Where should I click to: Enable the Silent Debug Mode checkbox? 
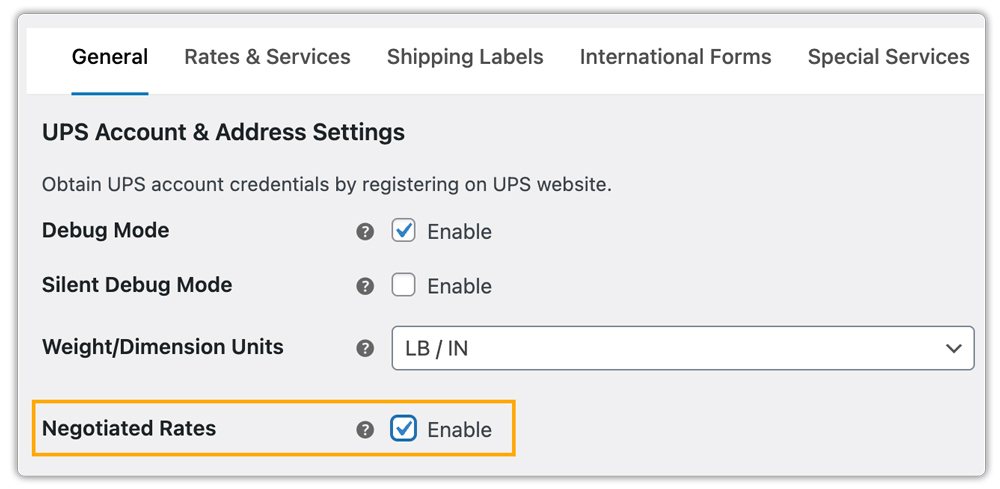pyautogui.click(x=403, y=286)
